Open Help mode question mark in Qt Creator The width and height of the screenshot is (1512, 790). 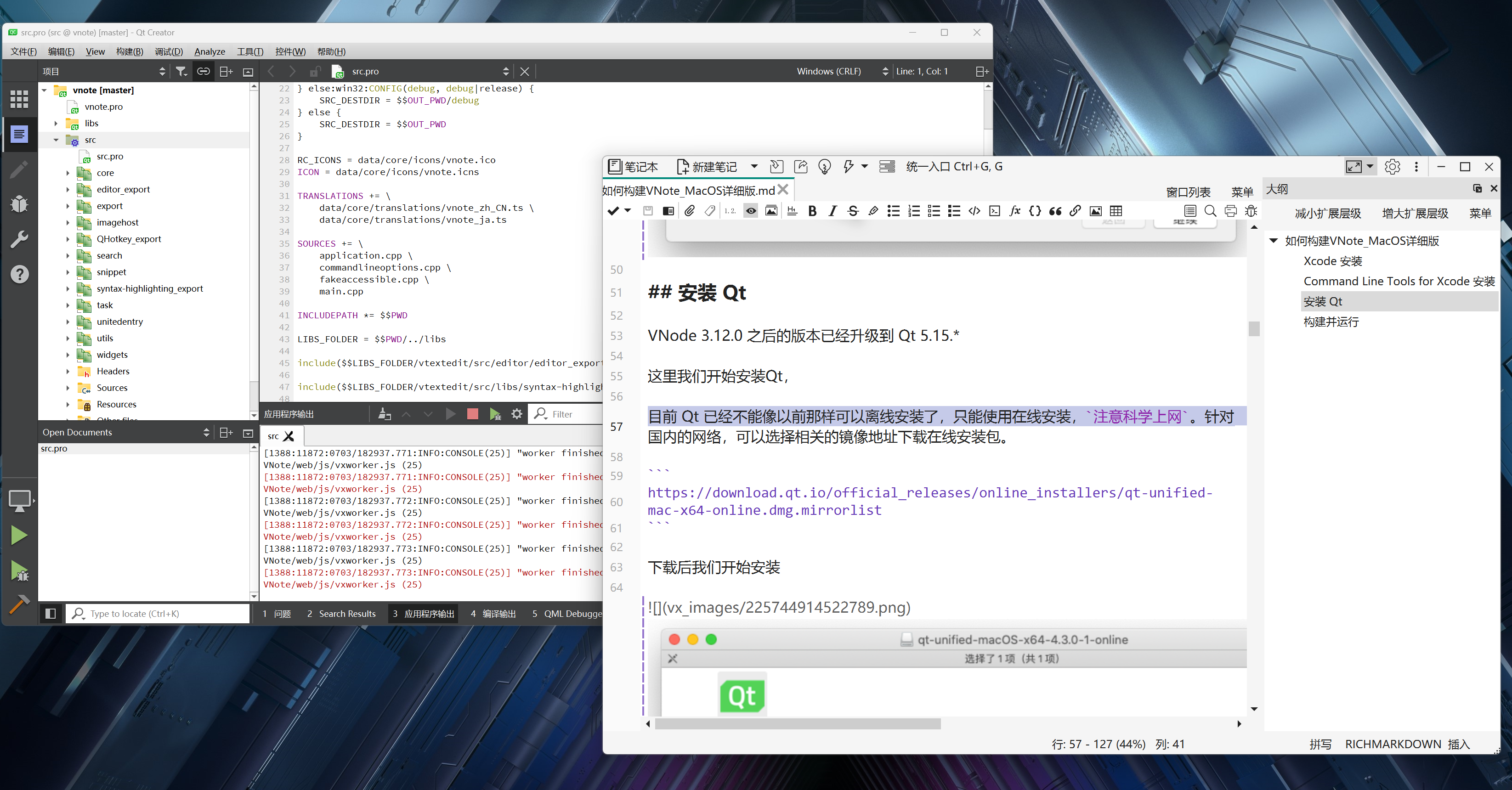point(19,274)
